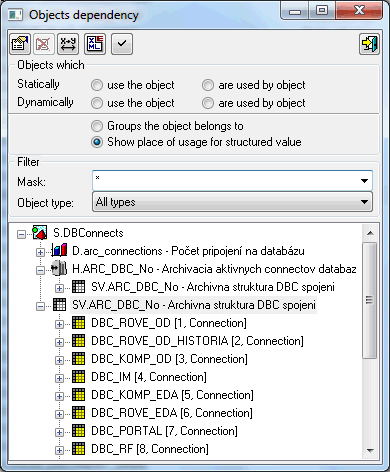Expand the DBC_ROVE_EDA node

pyautogui.click(x=59, y=414)
